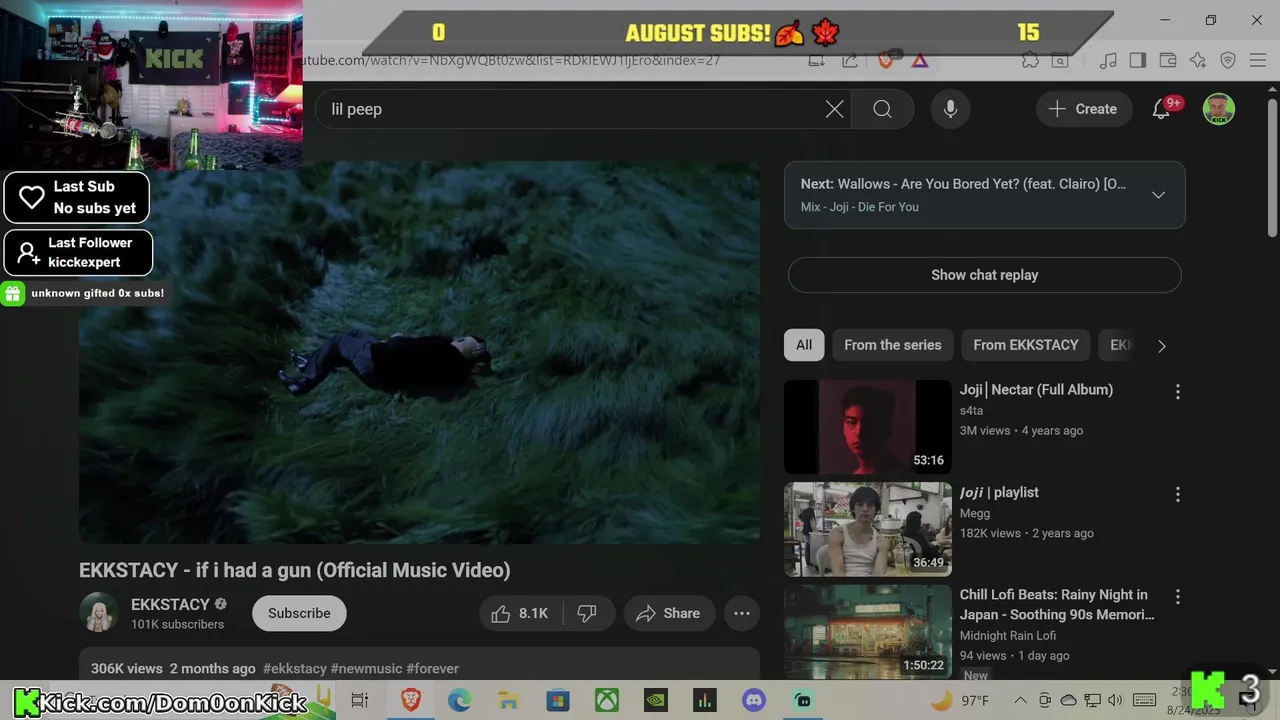Open the 'Joji | Nectar (Full Album)' thumbnail
Screen dimensions: 1280x720
[x=868, y=427]
